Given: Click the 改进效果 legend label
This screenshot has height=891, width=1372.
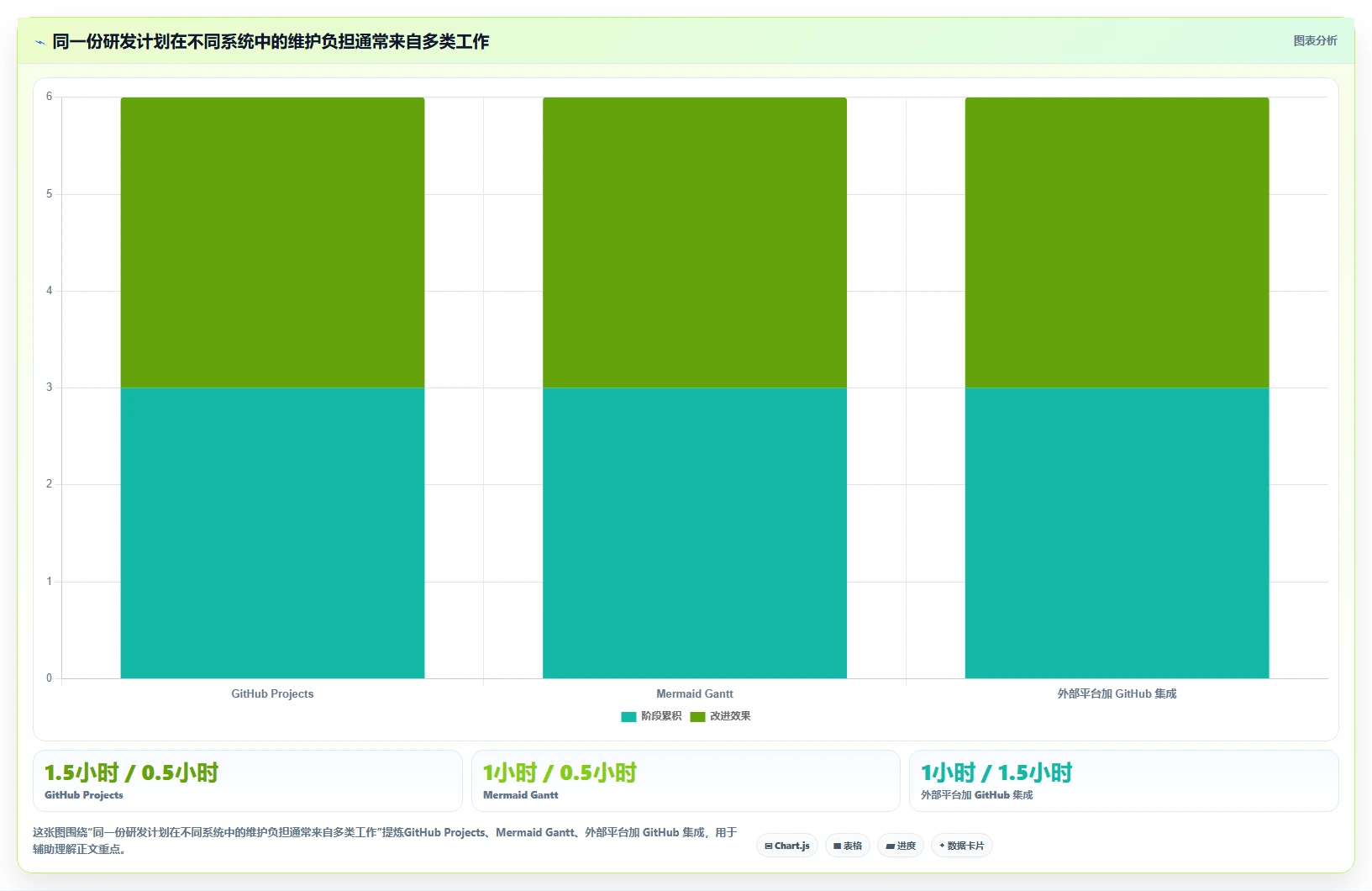Looking at the screenshot, I should [x=730, y=716].
